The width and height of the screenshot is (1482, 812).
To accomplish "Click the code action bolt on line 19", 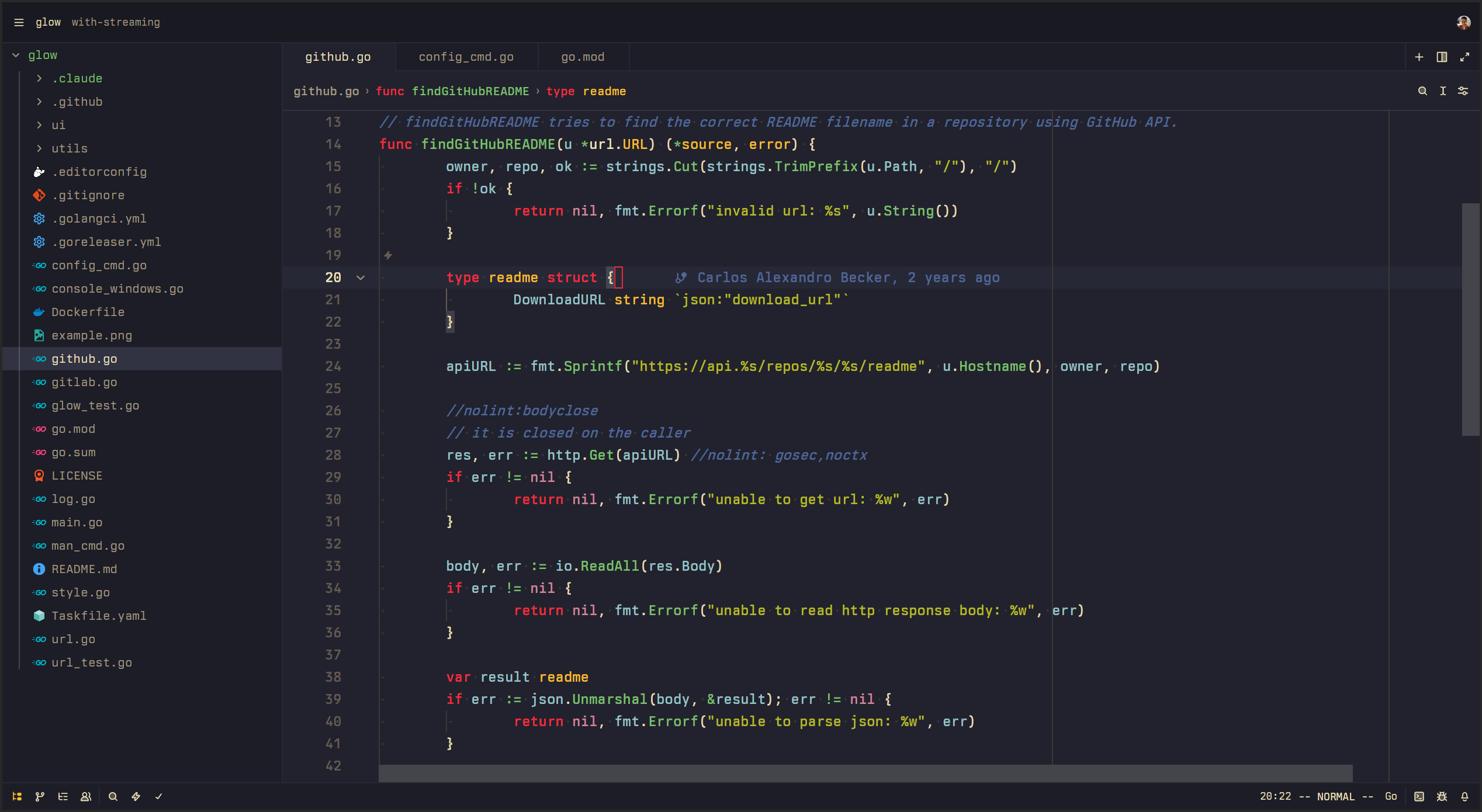I will point(388,255).
